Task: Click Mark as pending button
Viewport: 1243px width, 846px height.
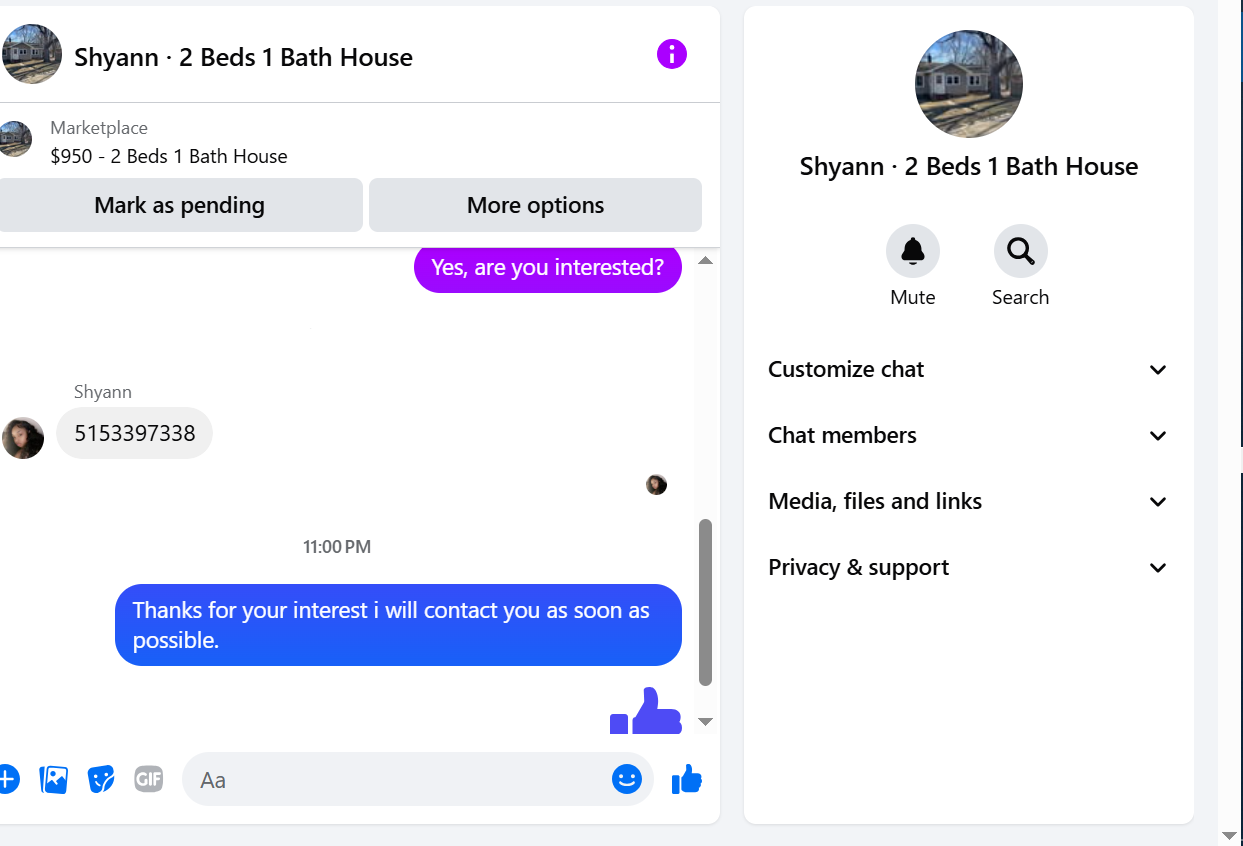Action: [180, 206]
